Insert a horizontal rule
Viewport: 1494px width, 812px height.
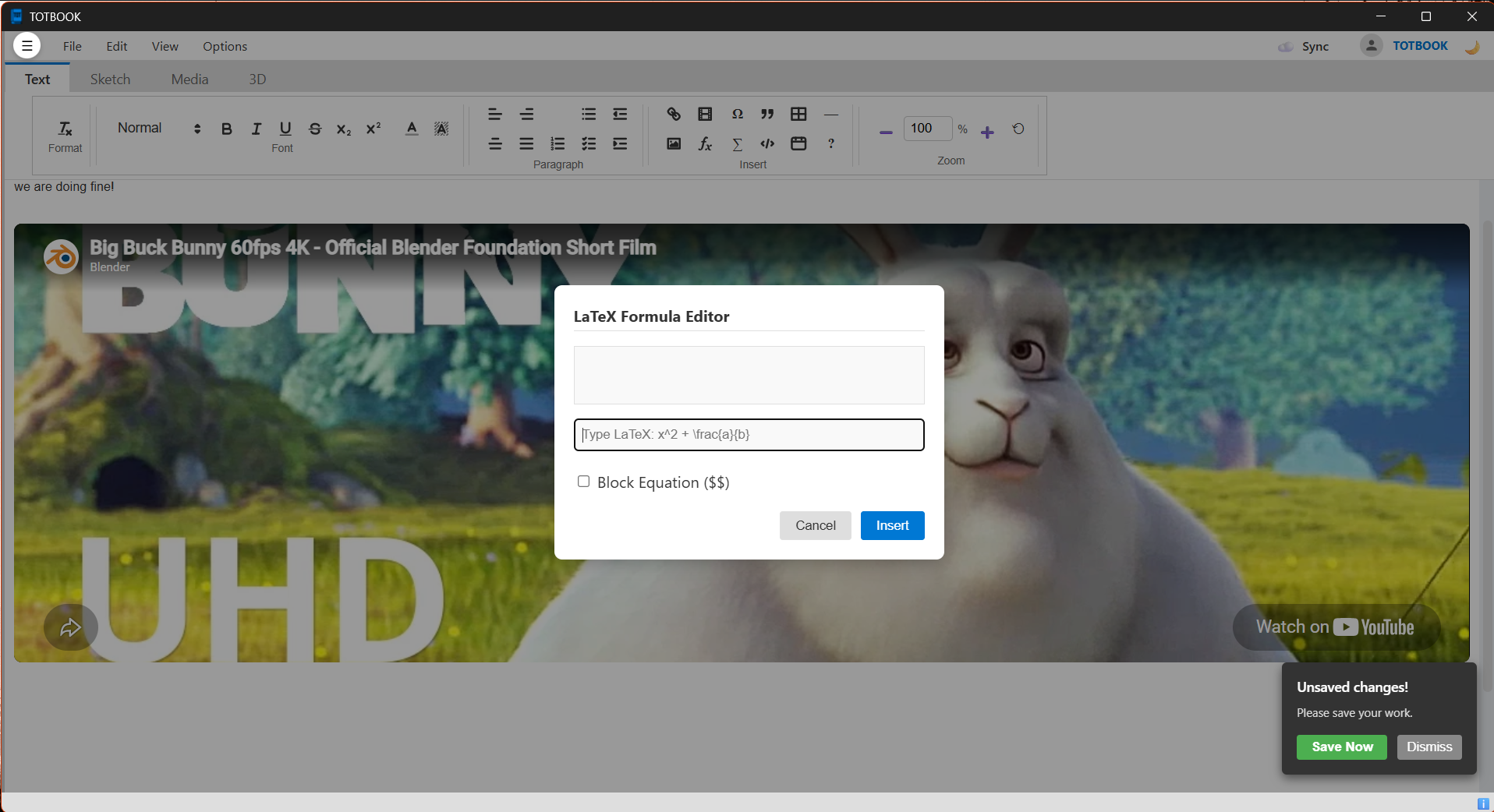pyautogui.click(x=831, y=115)
